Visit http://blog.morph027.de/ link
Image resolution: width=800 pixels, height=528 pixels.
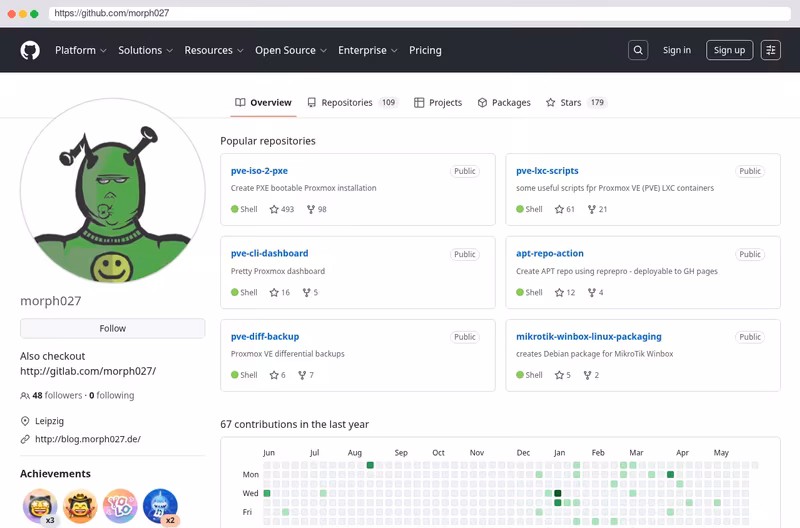pyautogui.click(x=88, y=439)
